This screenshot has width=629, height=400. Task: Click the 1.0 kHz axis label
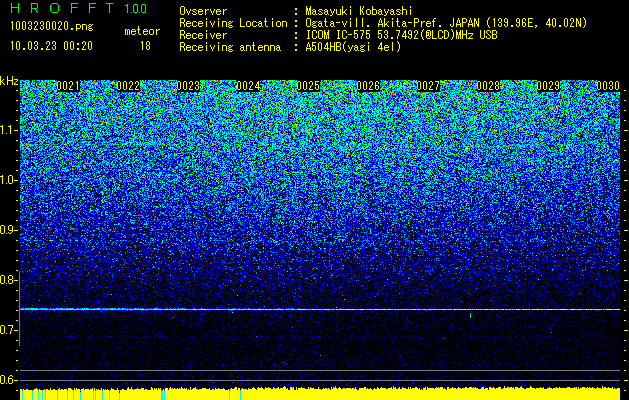[x=9, y=180]
